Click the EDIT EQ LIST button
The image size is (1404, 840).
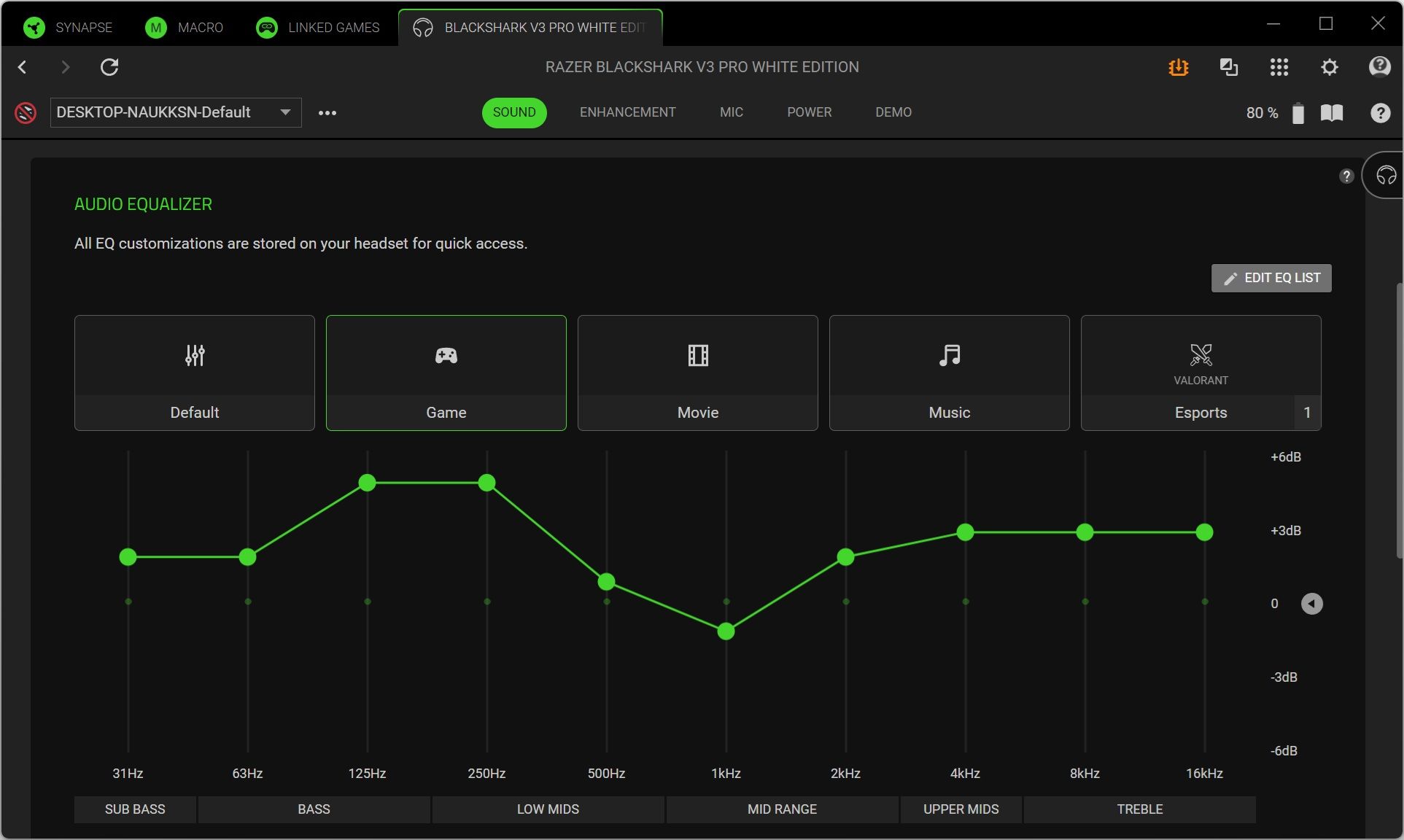click(1271, 278)
